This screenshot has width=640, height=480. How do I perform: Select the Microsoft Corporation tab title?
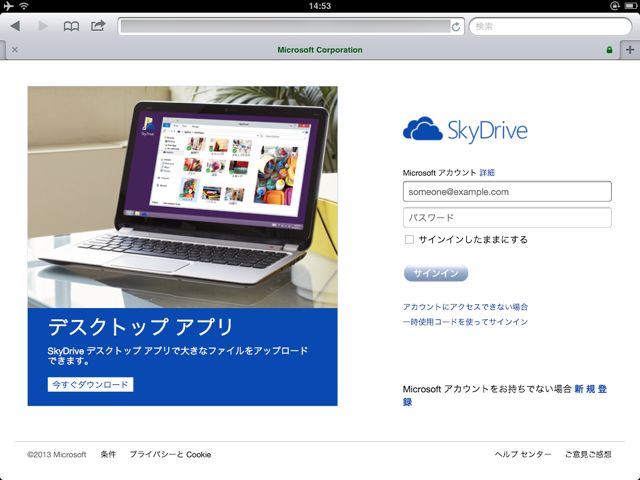(x=320, y=50)
